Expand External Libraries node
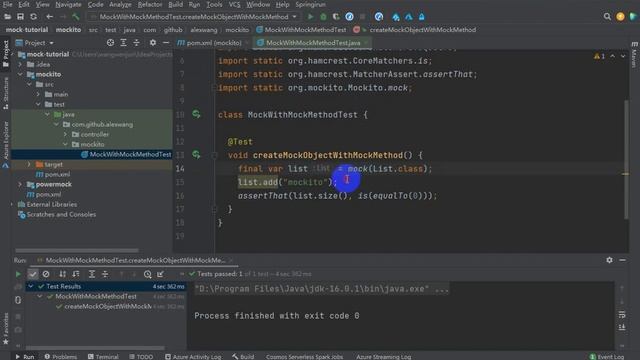 pyautogui.click(x=12, y=204)
